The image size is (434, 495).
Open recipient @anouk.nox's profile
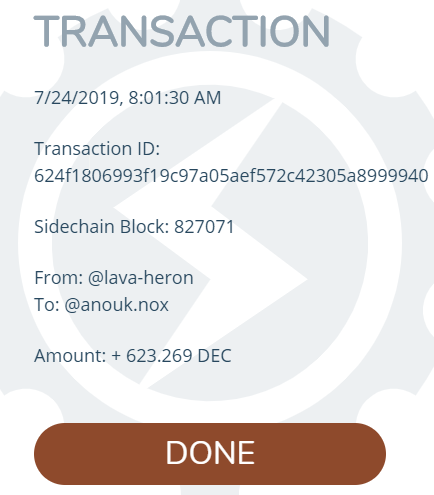tap(116, 304)
